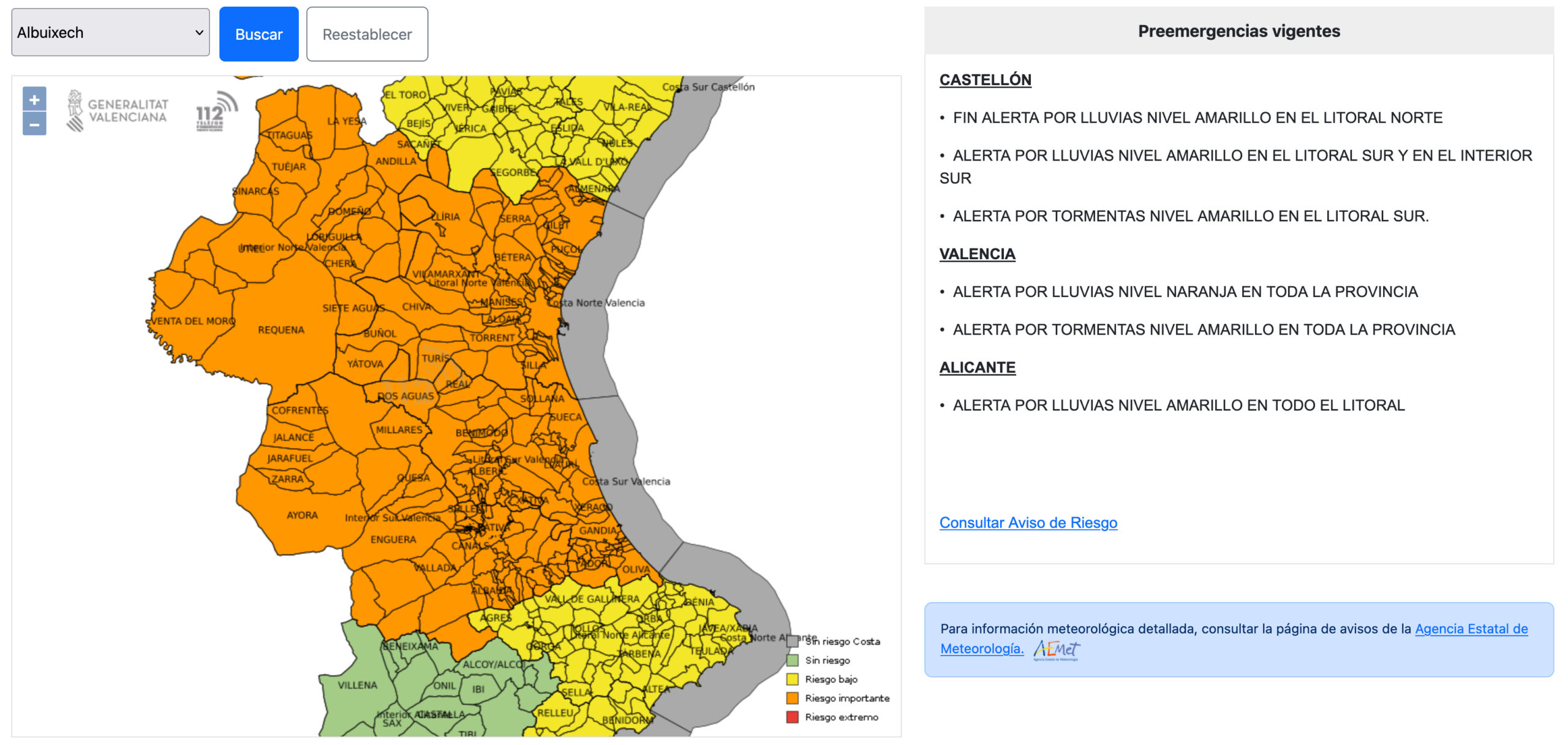Image resolution: width=1568 pixels, height=745 pixels.
Task: Click the VILLENA area on the map
Action: (x=357, y=686)
